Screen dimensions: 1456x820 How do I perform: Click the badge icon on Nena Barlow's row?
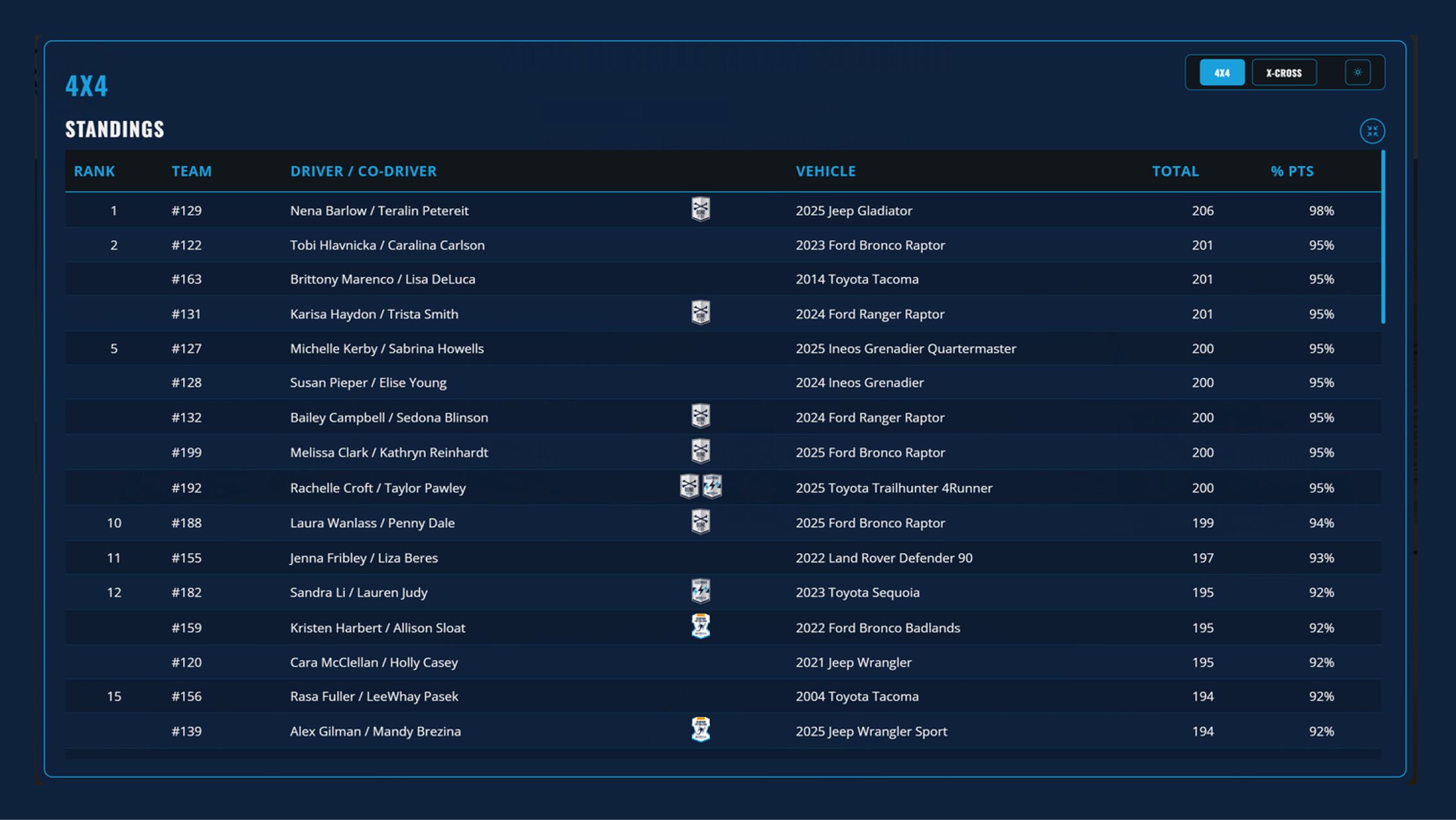(700, 210)
